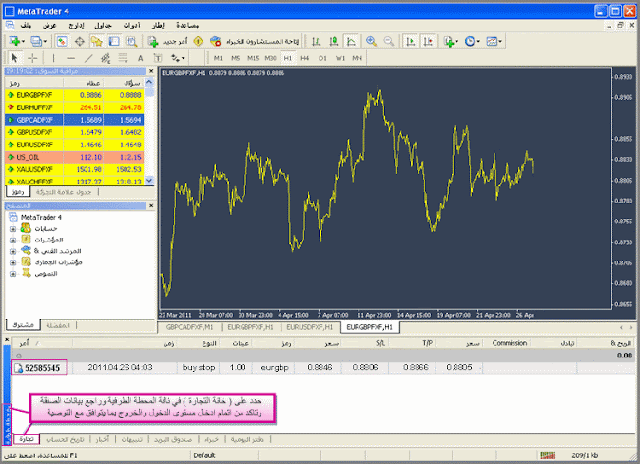This screenshot has height=464, width=640.
Task: Switch chart to bar chart mode
Action: click(x=316, y=41)
